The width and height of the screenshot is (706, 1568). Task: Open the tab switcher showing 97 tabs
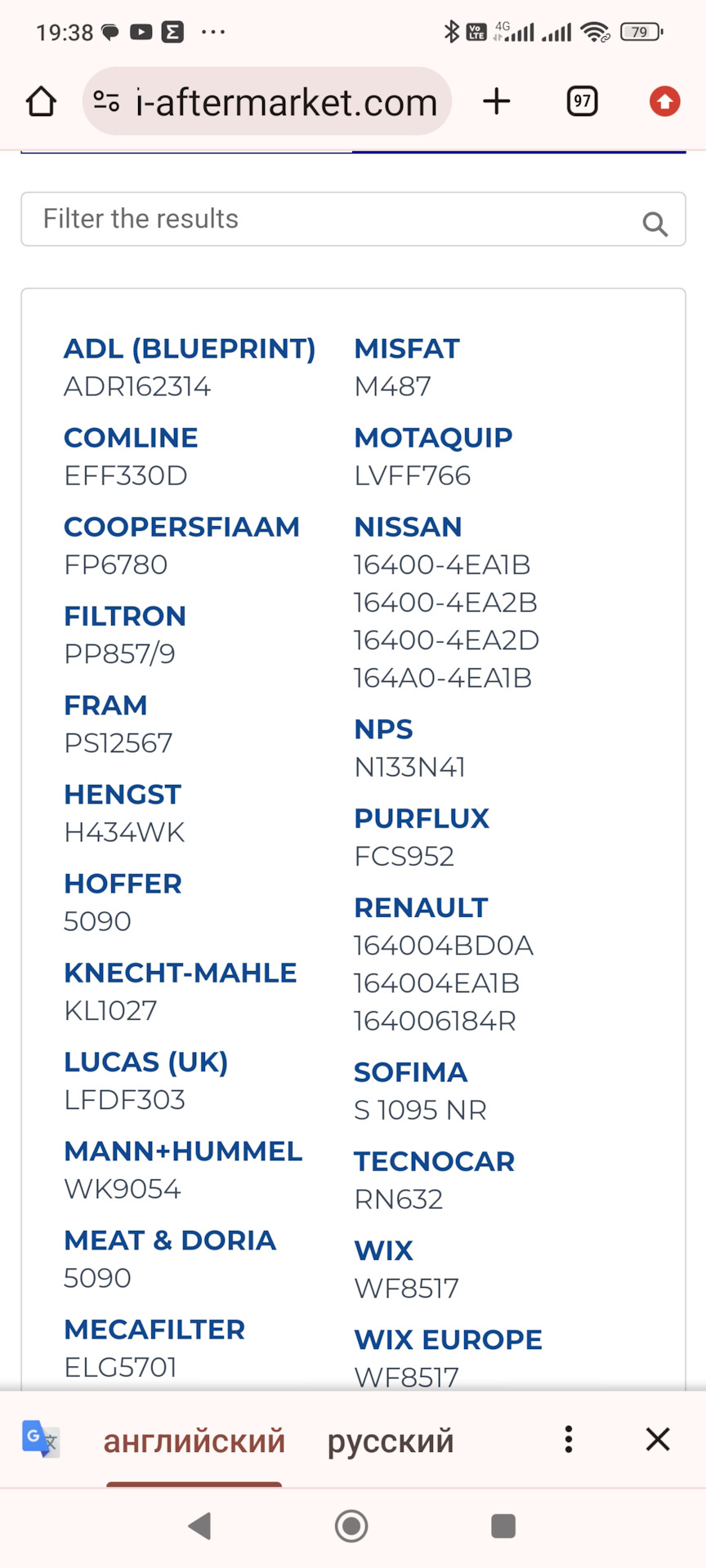pyautogui.click(x=582, y=102)
